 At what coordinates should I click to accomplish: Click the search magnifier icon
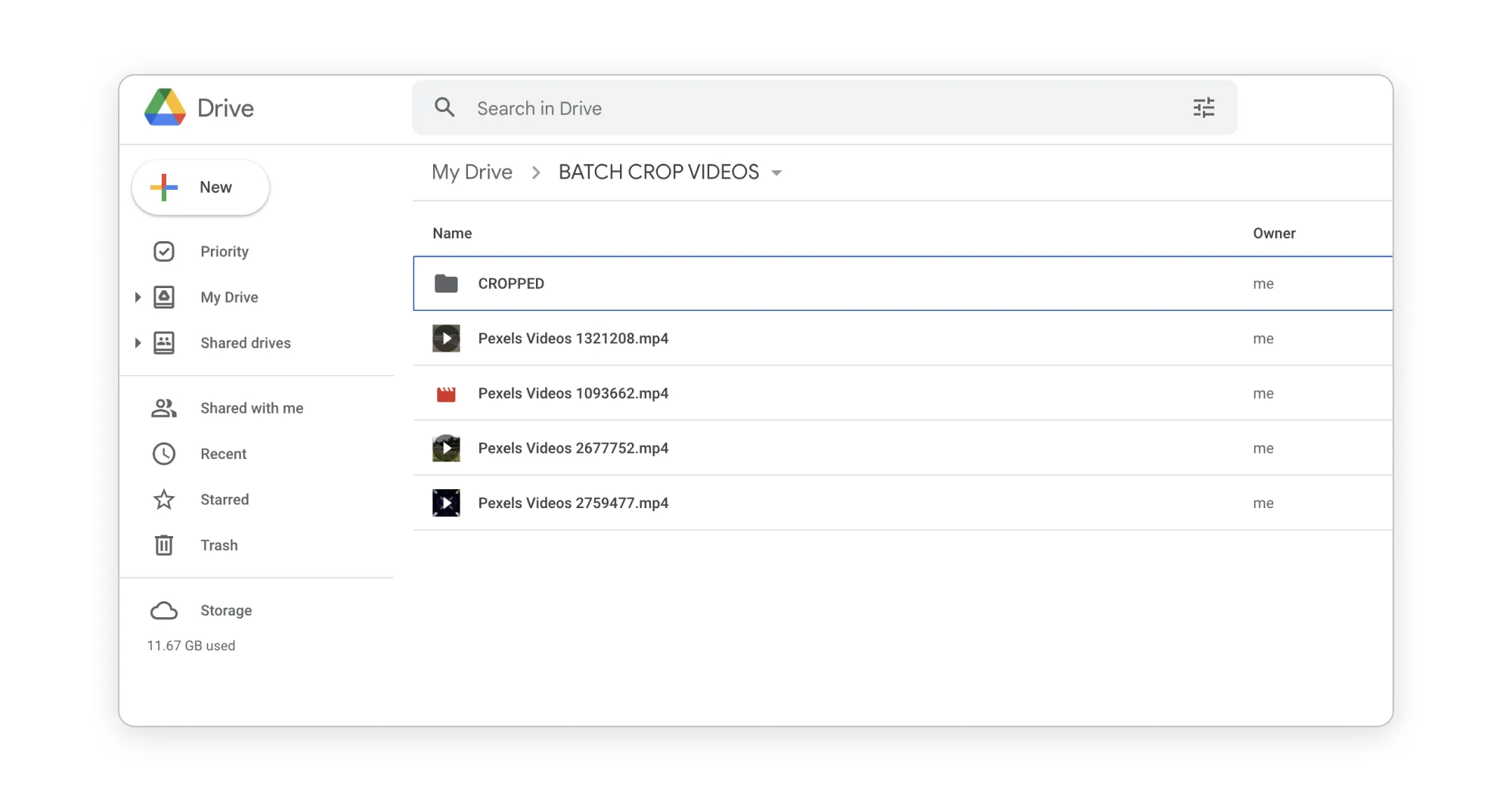pyautogui.click(x=445, y=107)
